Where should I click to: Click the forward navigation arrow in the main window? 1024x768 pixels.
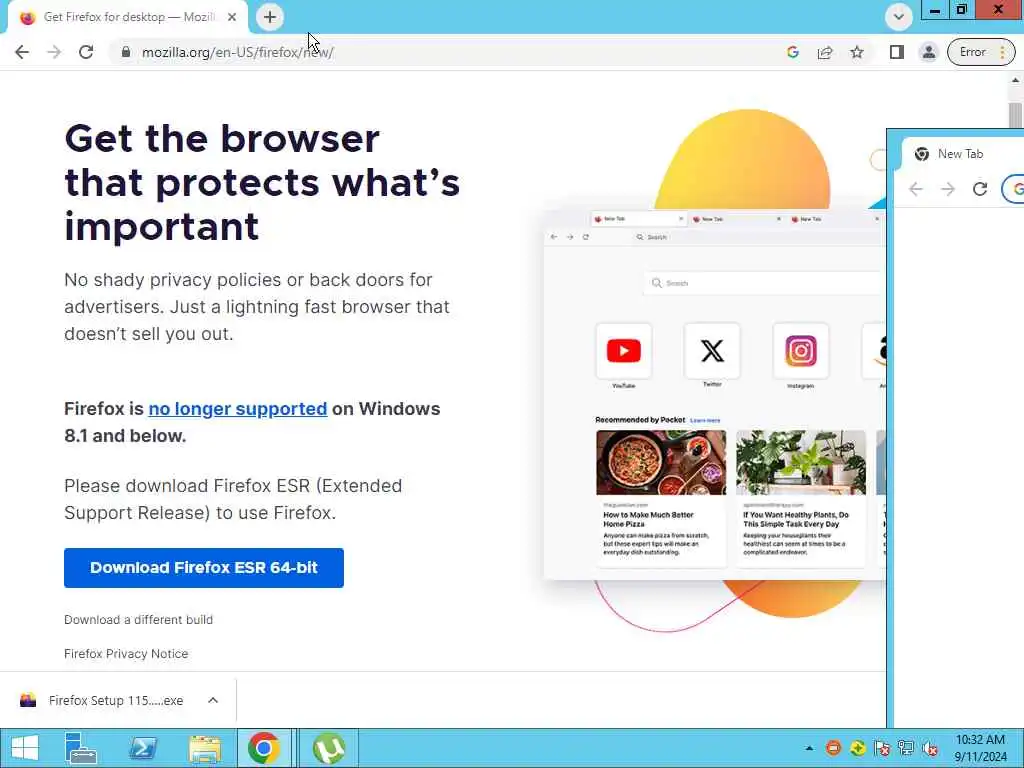[54, 52]
